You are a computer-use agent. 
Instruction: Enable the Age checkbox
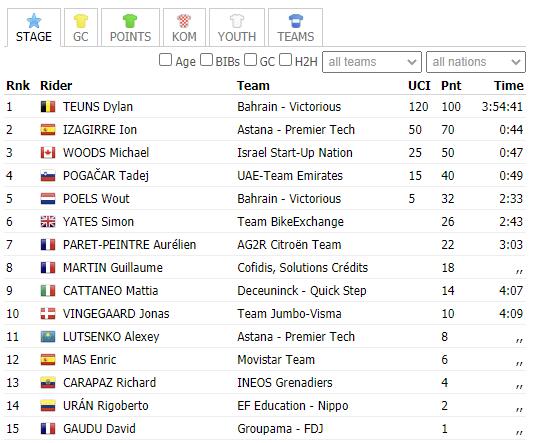coord(166,60)
